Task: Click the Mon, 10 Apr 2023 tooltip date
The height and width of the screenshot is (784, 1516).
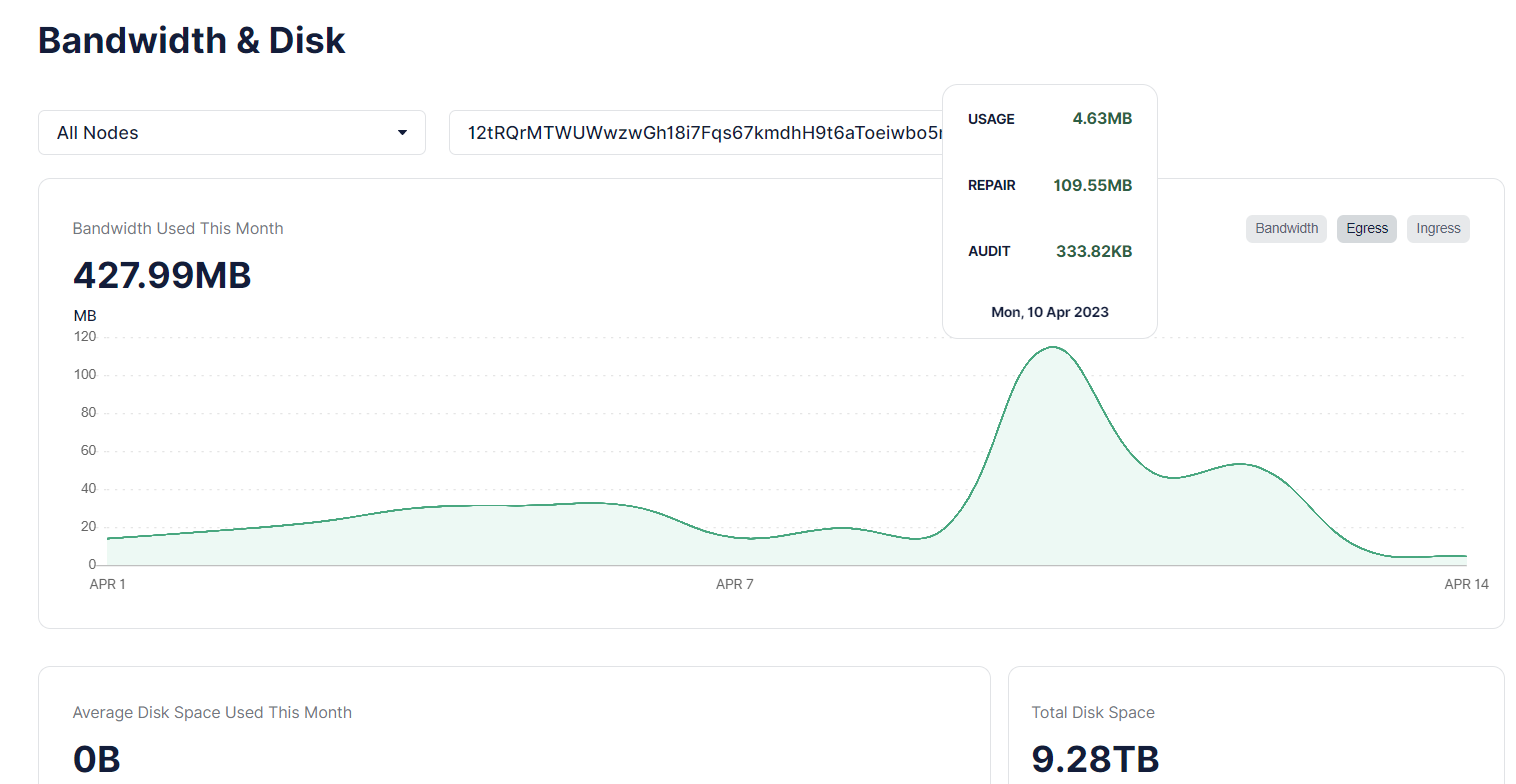Action: [1050, 312]
